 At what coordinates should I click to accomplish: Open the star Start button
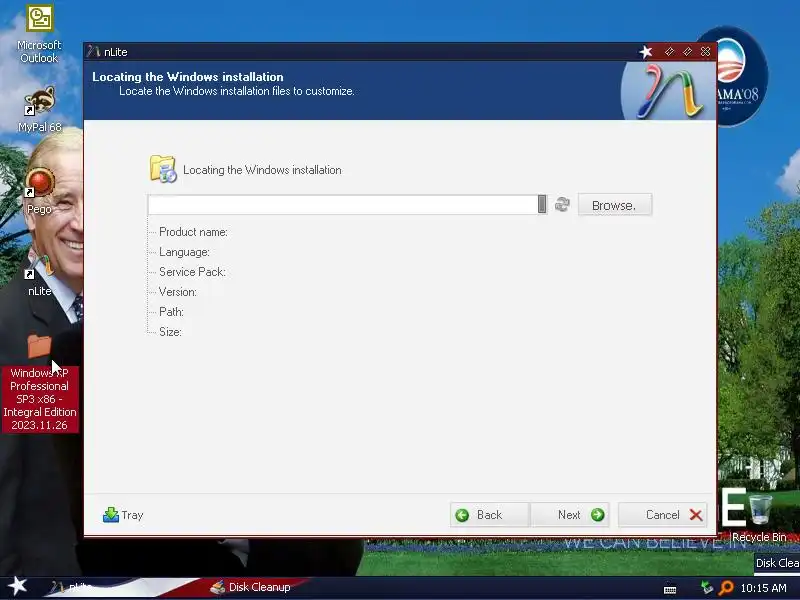pos(17,586)
